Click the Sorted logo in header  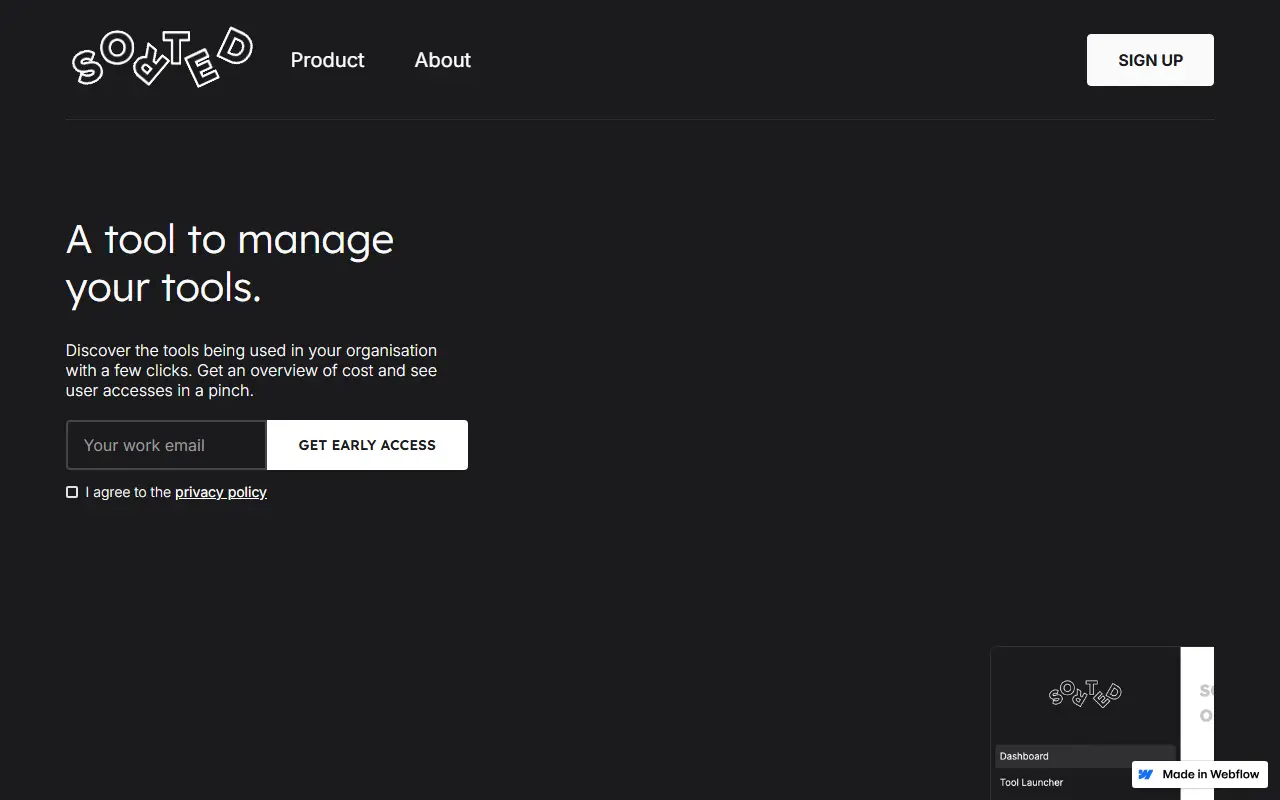(x=162, y=57)
